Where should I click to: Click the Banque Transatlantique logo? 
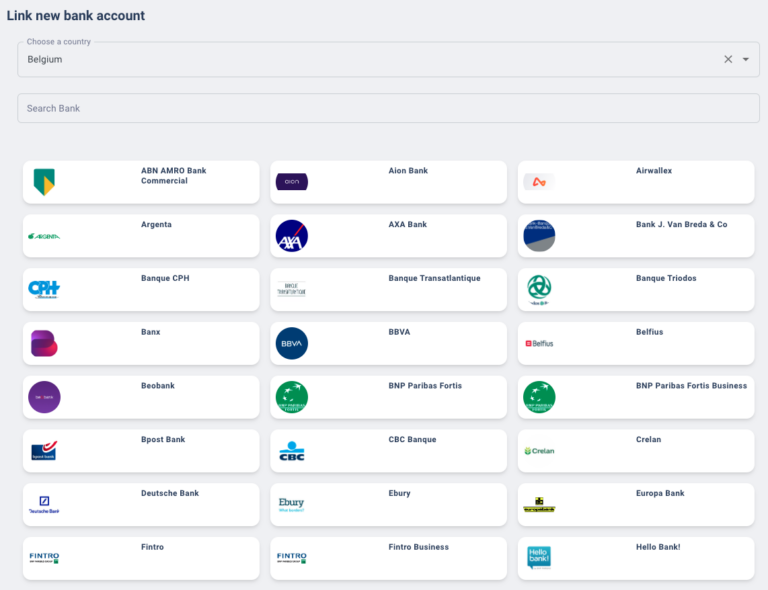click(x=292, y=289)
